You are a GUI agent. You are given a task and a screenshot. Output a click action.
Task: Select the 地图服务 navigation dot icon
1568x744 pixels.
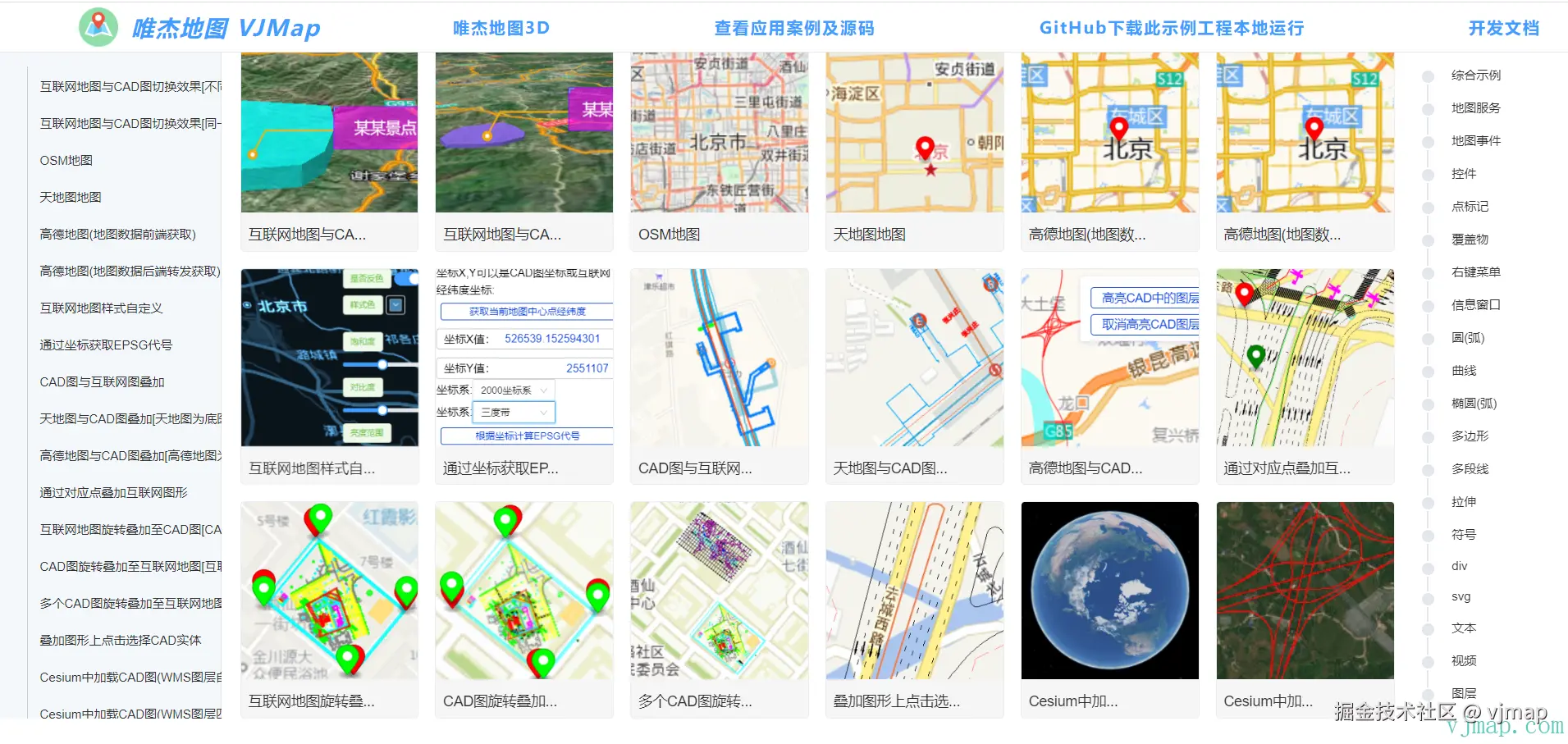coord(1428,108)
